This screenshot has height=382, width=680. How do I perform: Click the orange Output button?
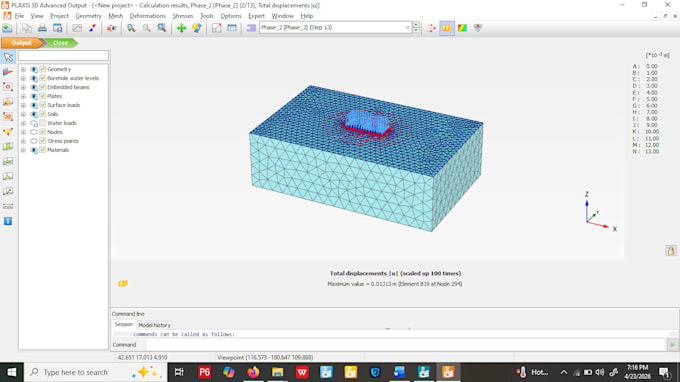[x=22, y=43]
